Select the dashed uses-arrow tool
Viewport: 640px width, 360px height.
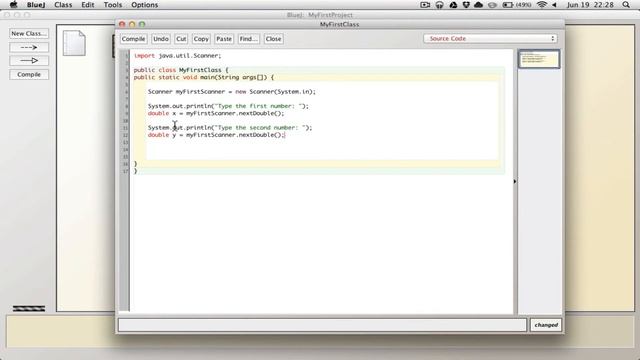coord(29,47)
